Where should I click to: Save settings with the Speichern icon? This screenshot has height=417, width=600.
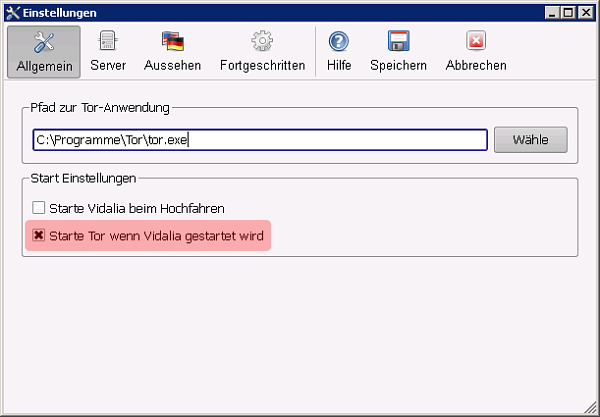point(398,41)
